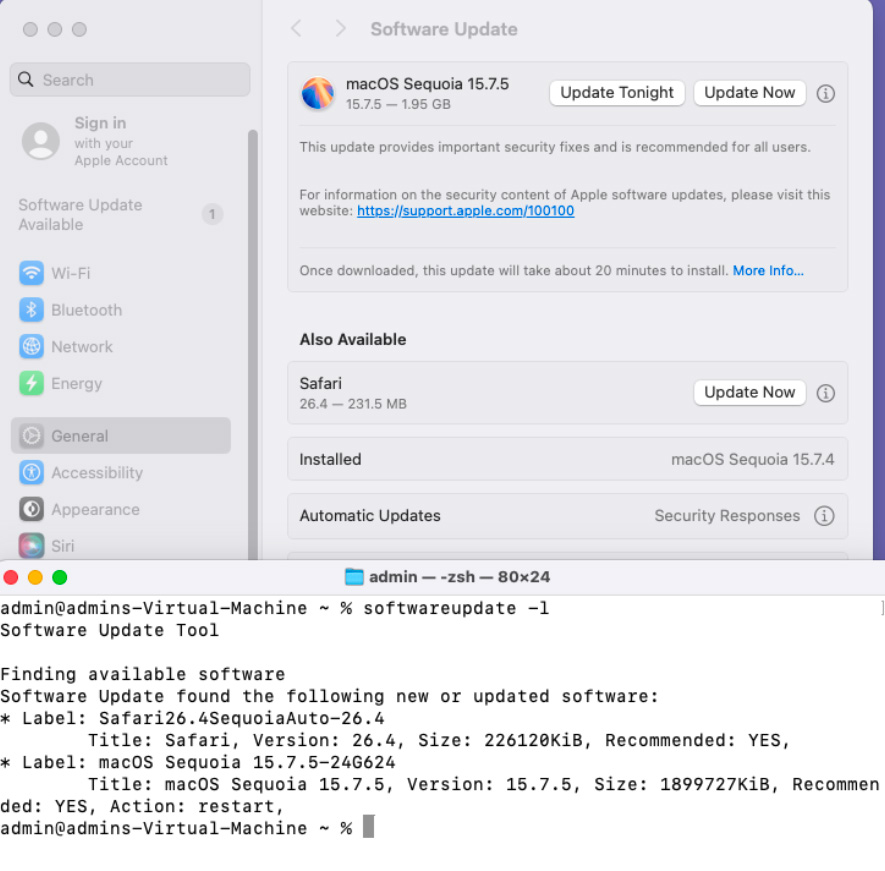Screen dimensions: 885x871
Task: Open Software Update Available in the sidebar
Action: [x=121, y=215]
